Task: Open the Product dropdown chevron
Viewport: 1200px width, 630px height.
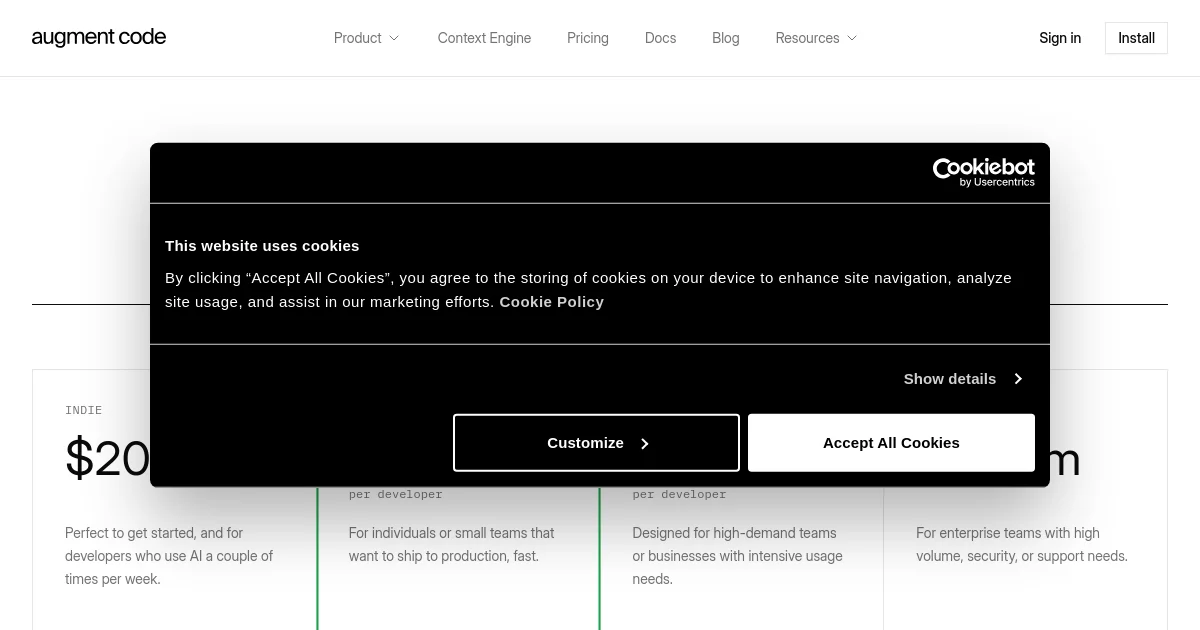Action: click(x=394, y=38)
